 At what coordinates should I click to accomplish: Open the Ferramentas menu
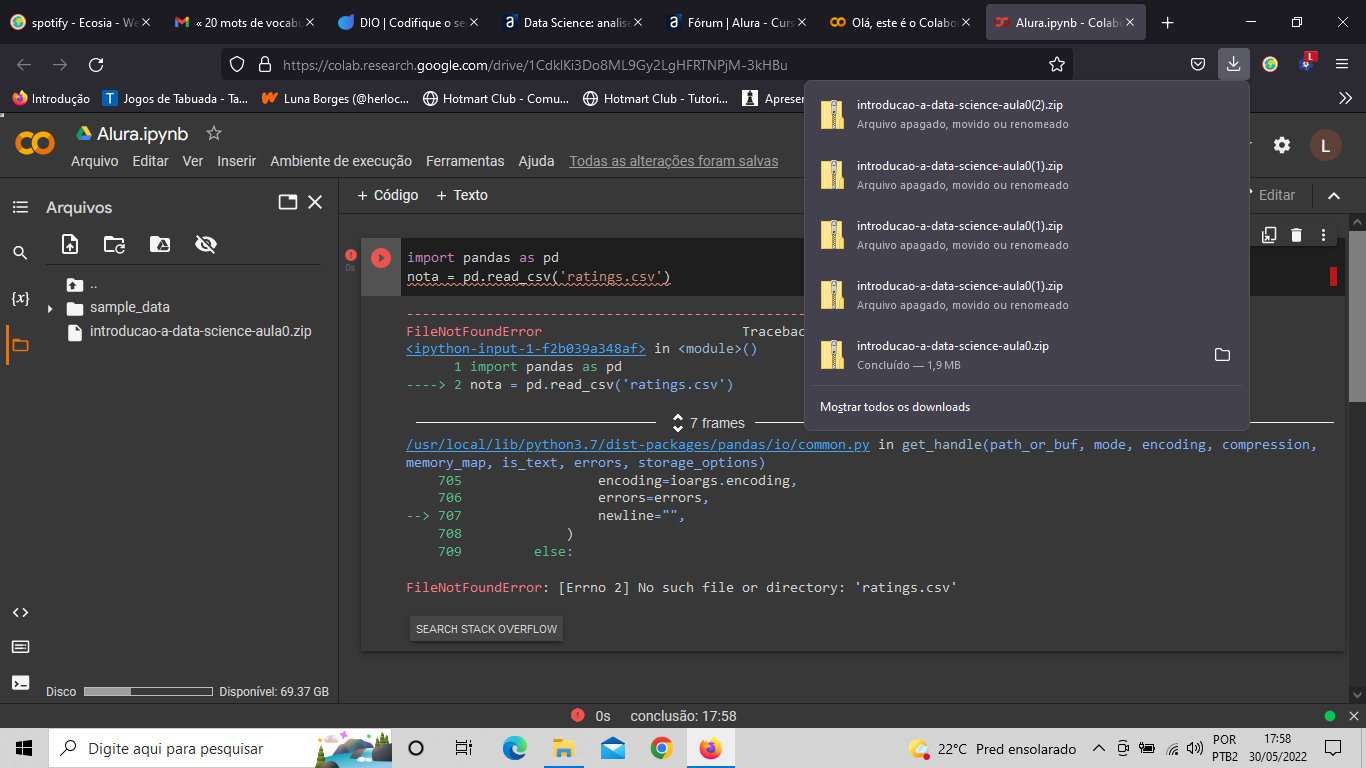point(465,161)
